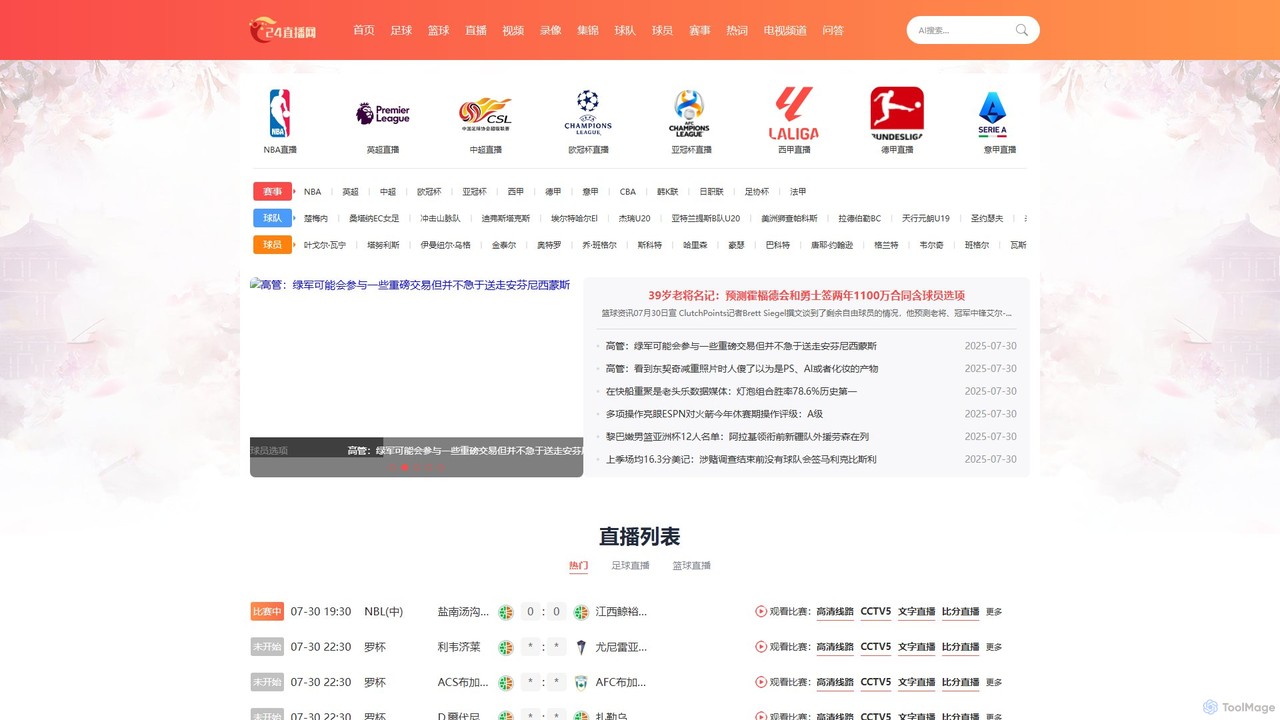The width and height of the screenshot is (1280, 720).
Task: Click the 比赛中 status badge
Action: coord(267,612)
